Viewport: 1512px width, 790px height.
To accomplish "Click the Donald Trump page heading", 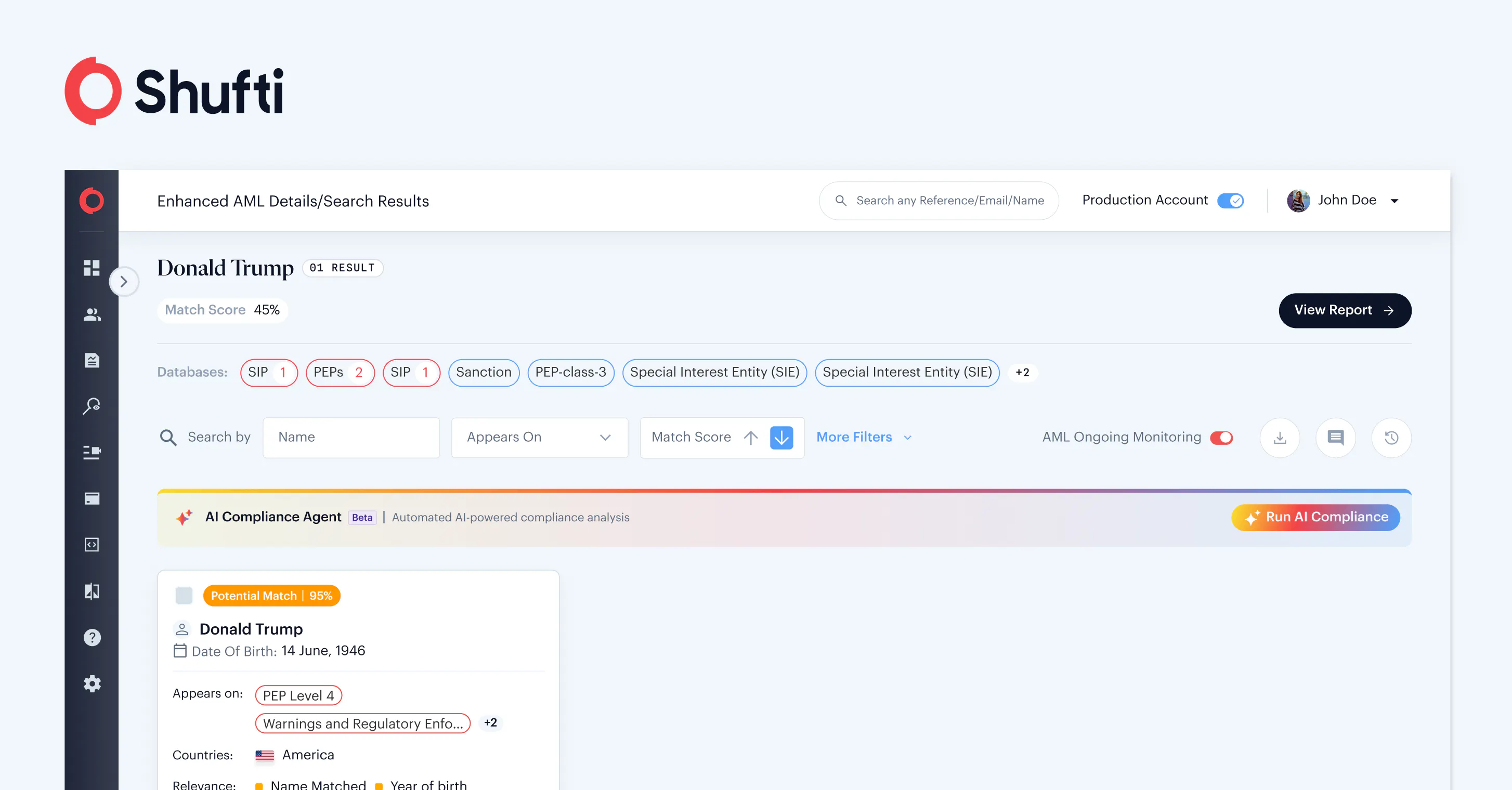I will 225,268.
